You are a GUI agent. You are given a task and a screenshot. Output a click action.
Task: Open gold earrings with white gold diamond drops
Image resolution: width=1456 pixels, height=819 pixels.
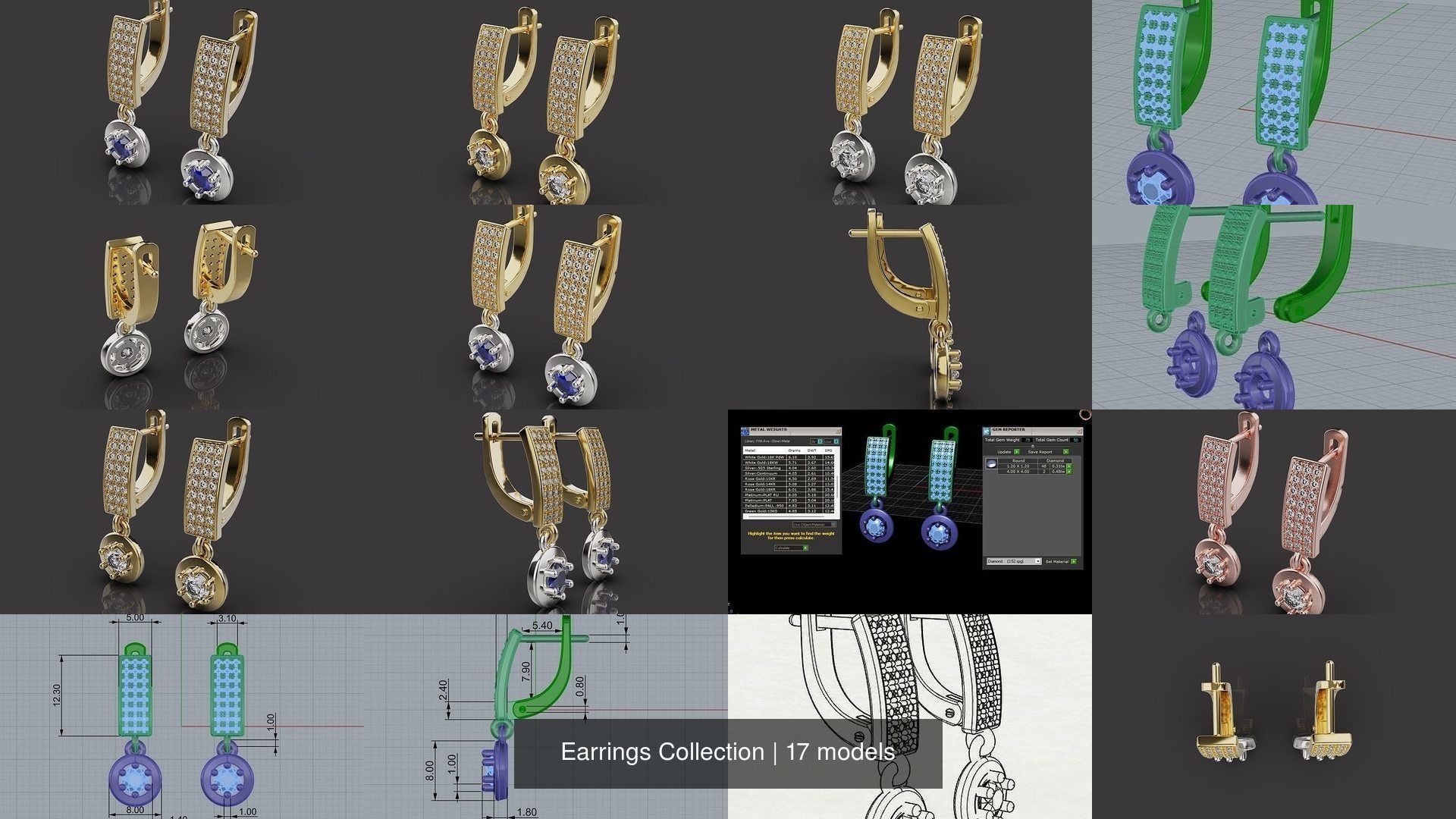click(x=910, y=102)
